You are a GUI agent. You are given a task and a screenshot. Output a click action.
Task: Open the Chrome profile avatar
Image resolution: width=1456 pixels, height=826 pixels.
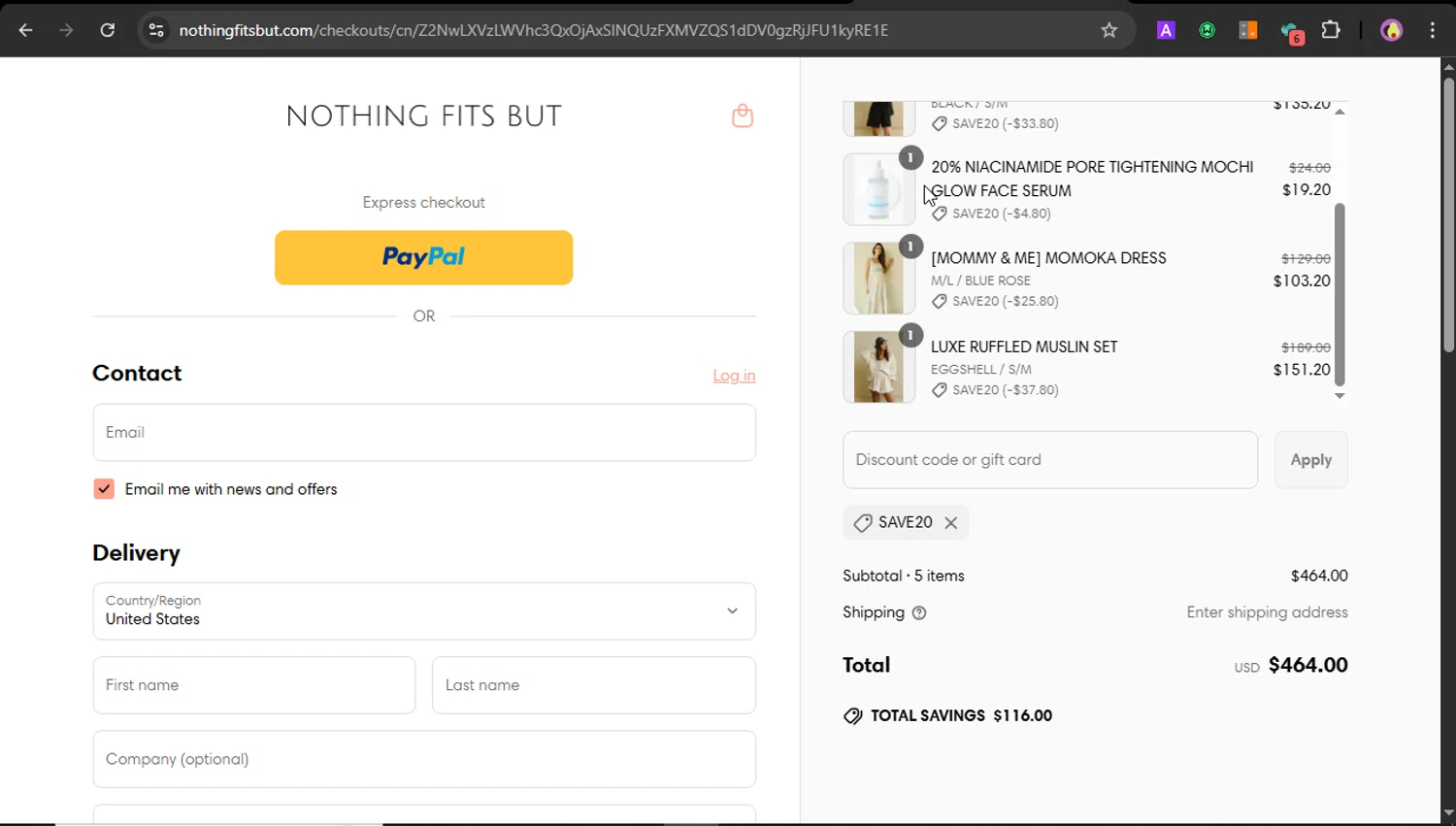point(1391,30)
